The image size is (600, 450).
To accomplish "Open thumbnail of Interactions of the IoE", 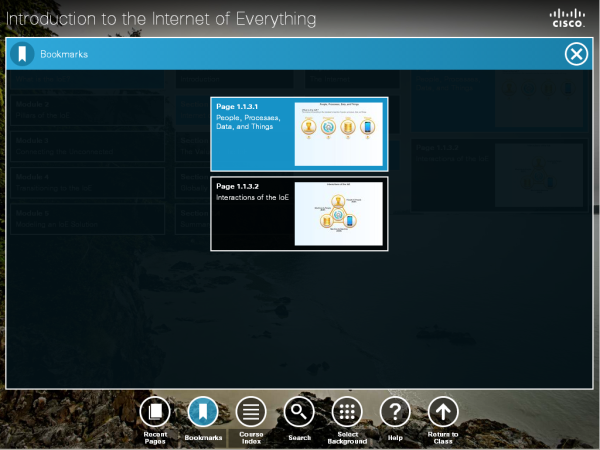I will coord(339,213).
